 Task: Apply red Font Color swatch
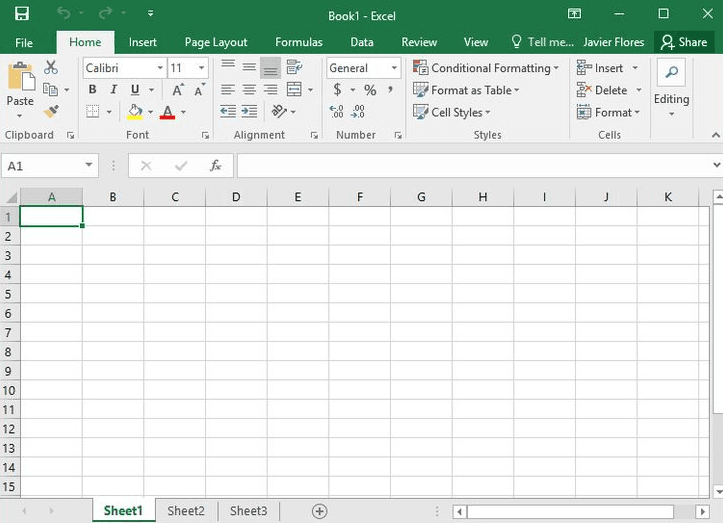point(167,112)
